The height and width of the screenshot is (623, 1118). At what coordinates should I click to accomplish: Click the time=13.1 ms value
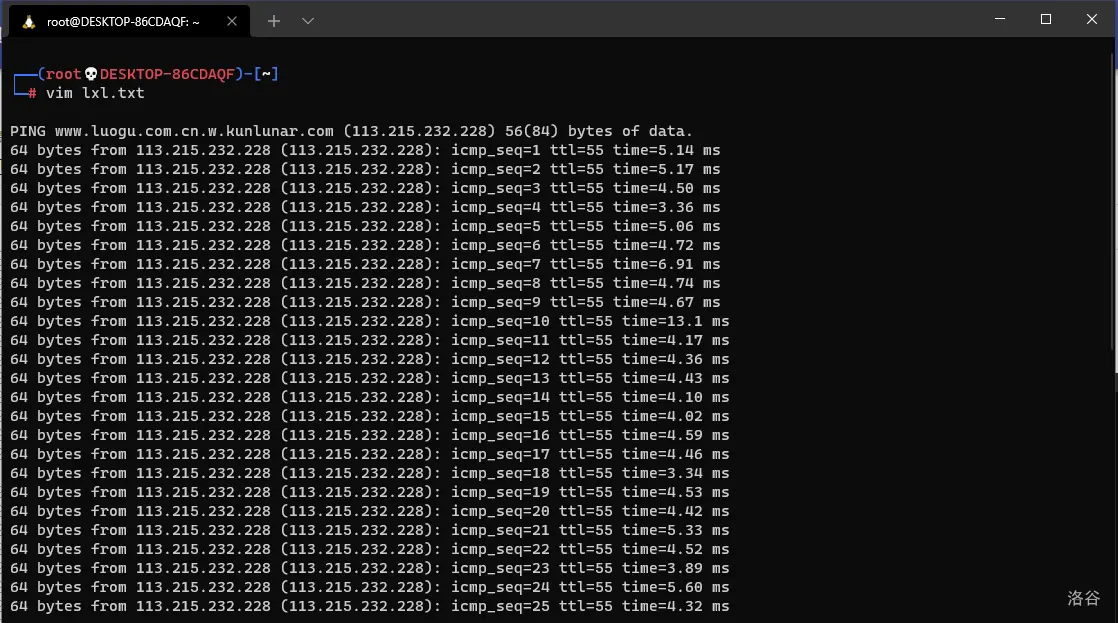click(x=675, y=321)
